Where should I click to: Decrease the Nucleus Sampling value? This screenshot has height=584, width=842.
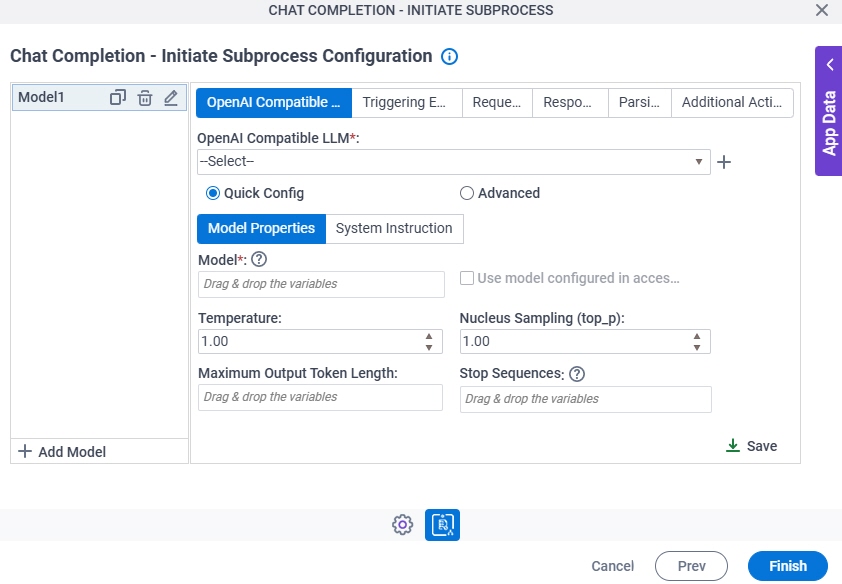696,347
